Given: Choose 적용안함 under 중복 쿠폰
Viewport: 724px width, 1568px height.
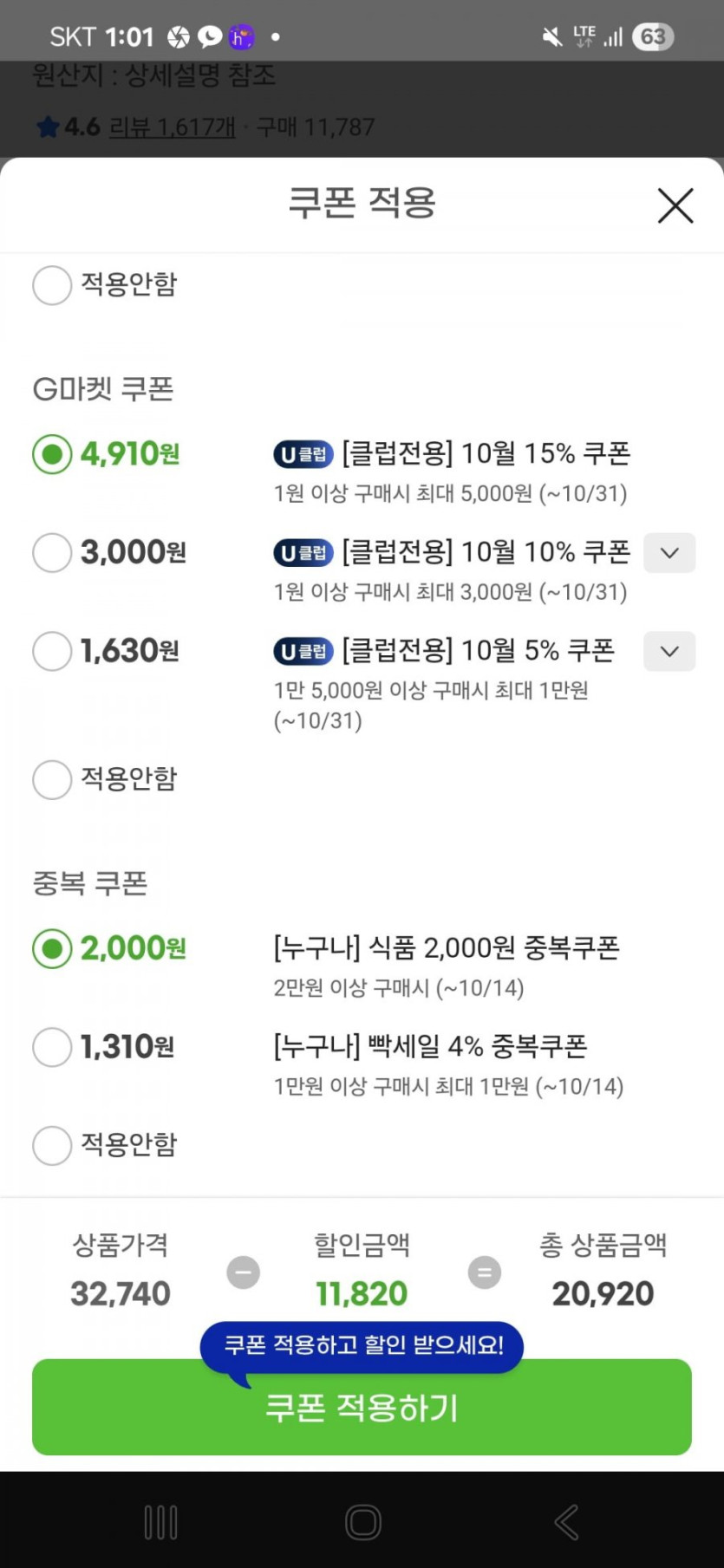Looking at the screenshot, I should click(52, 1146).
